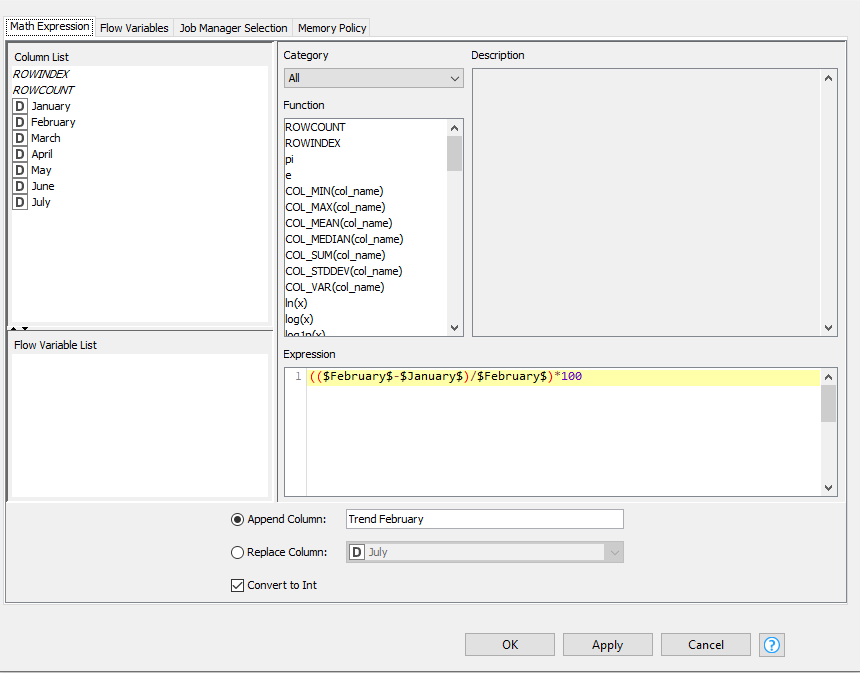Open the Memory Policy tab
This screenshot has width=860, height=673.
[x=332, y=28]
